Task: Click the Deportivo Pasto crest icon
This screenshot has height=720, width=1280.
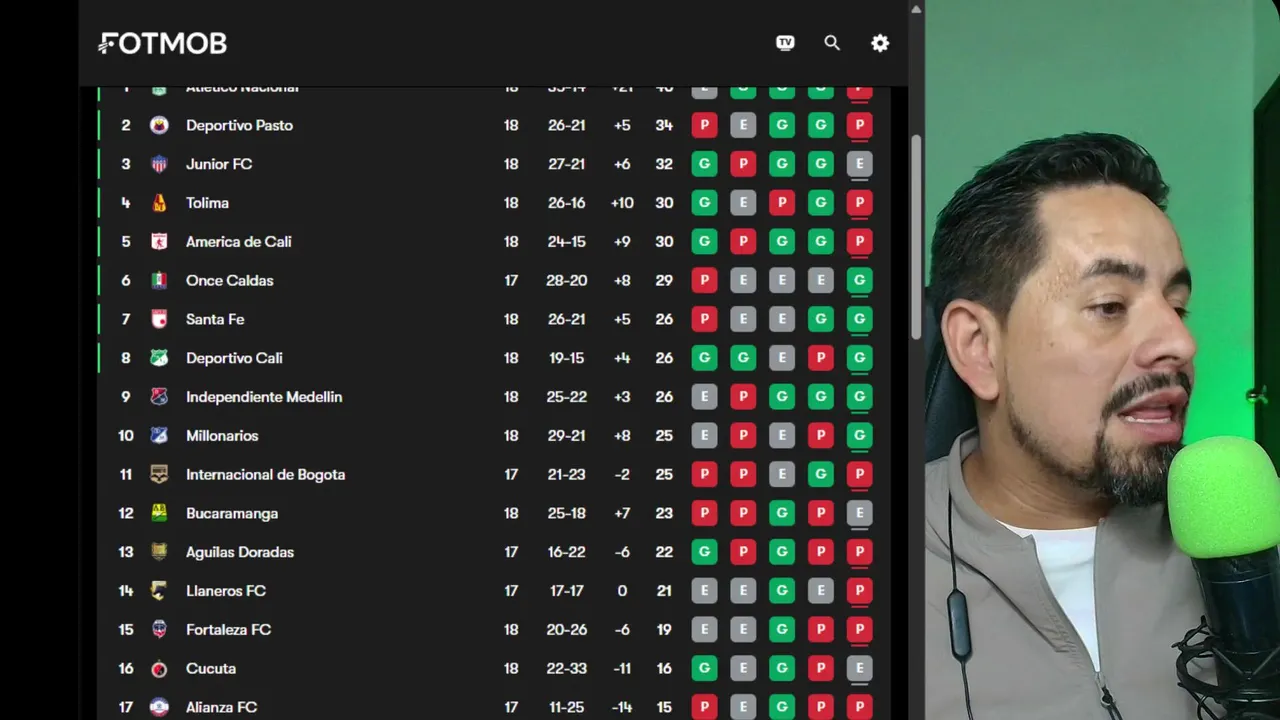Action: pos(159,125)
